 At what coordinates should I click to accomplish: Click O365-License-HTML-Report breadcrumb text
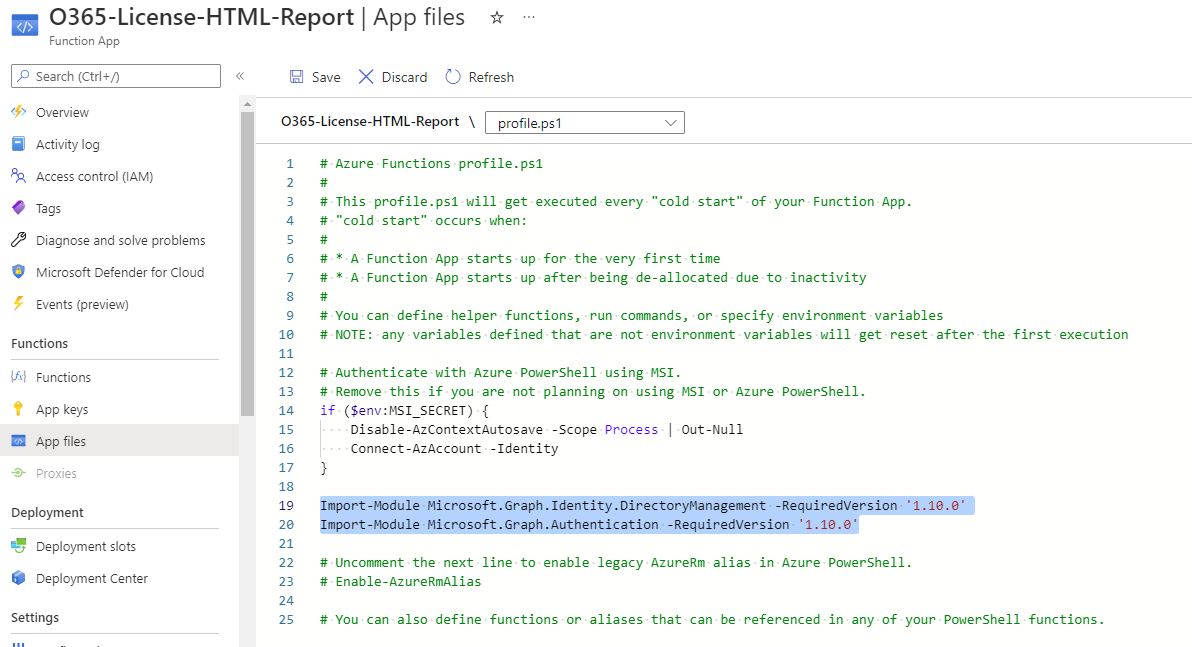click(370, 122)
